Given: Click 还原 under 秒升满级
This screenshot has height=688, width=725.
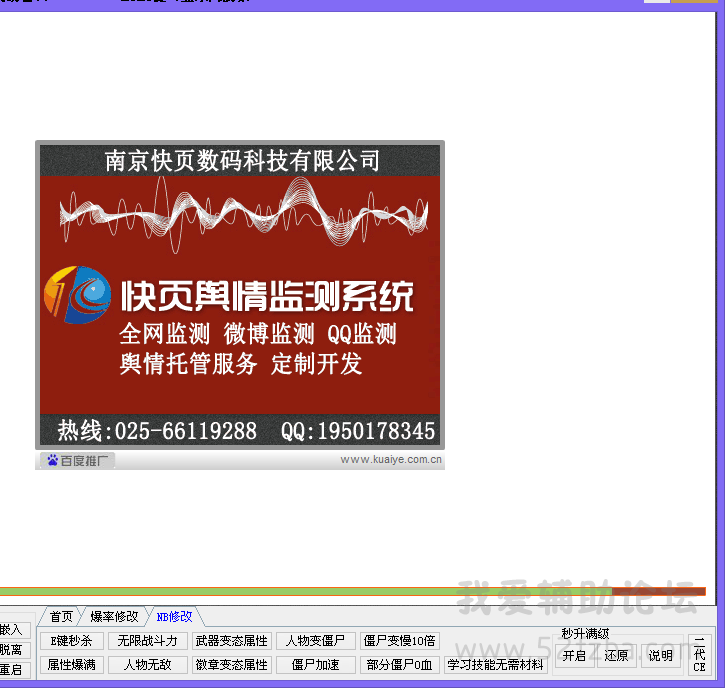Looking at the screenshot, I should 616,656.
